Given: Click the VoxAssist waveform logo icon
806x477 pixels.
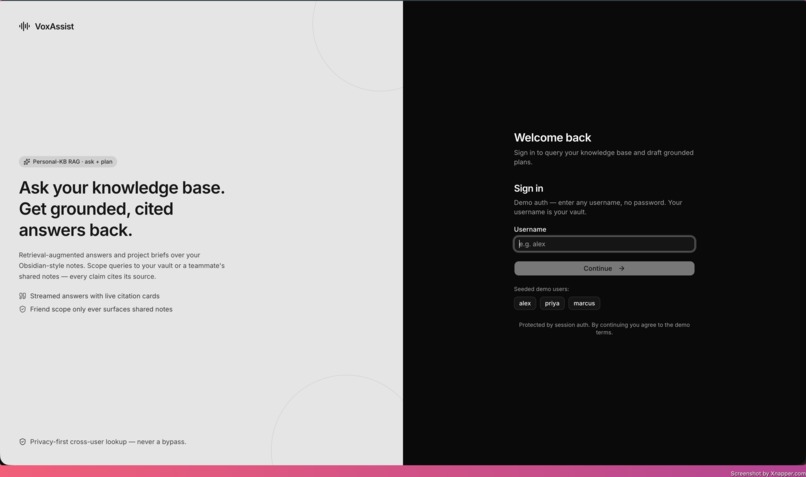Looking at the screenshot, I should tap(24, 26).
